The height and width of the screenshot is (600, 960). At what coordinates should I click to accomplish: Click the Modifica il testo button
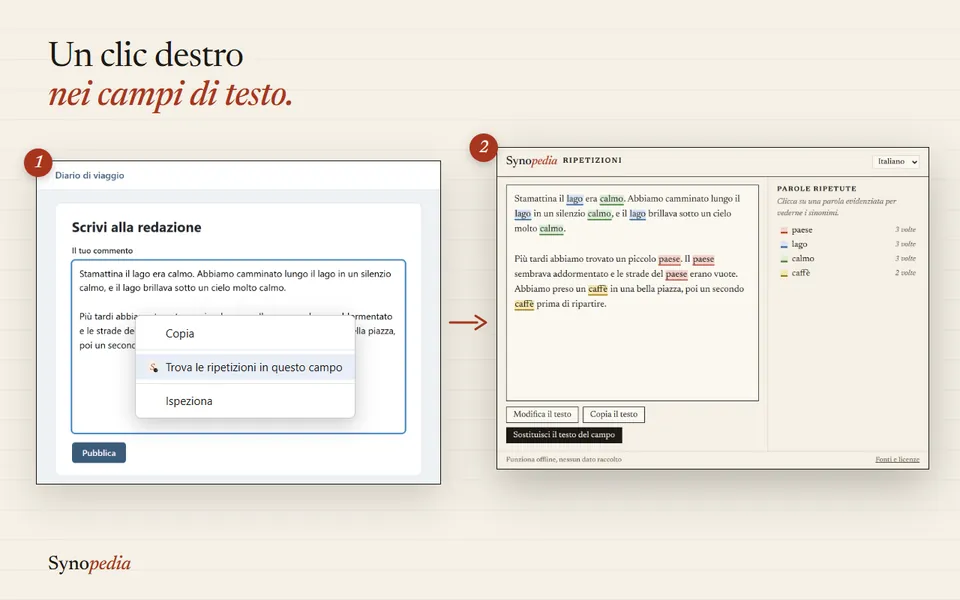pos(542,414)
